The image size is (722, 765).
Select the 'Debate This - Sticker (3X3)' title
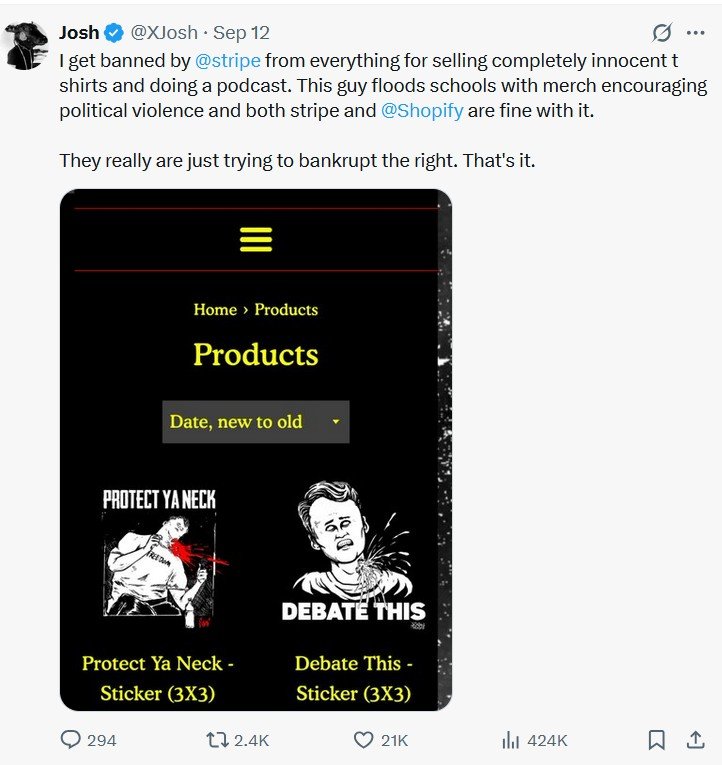(353, 678)
